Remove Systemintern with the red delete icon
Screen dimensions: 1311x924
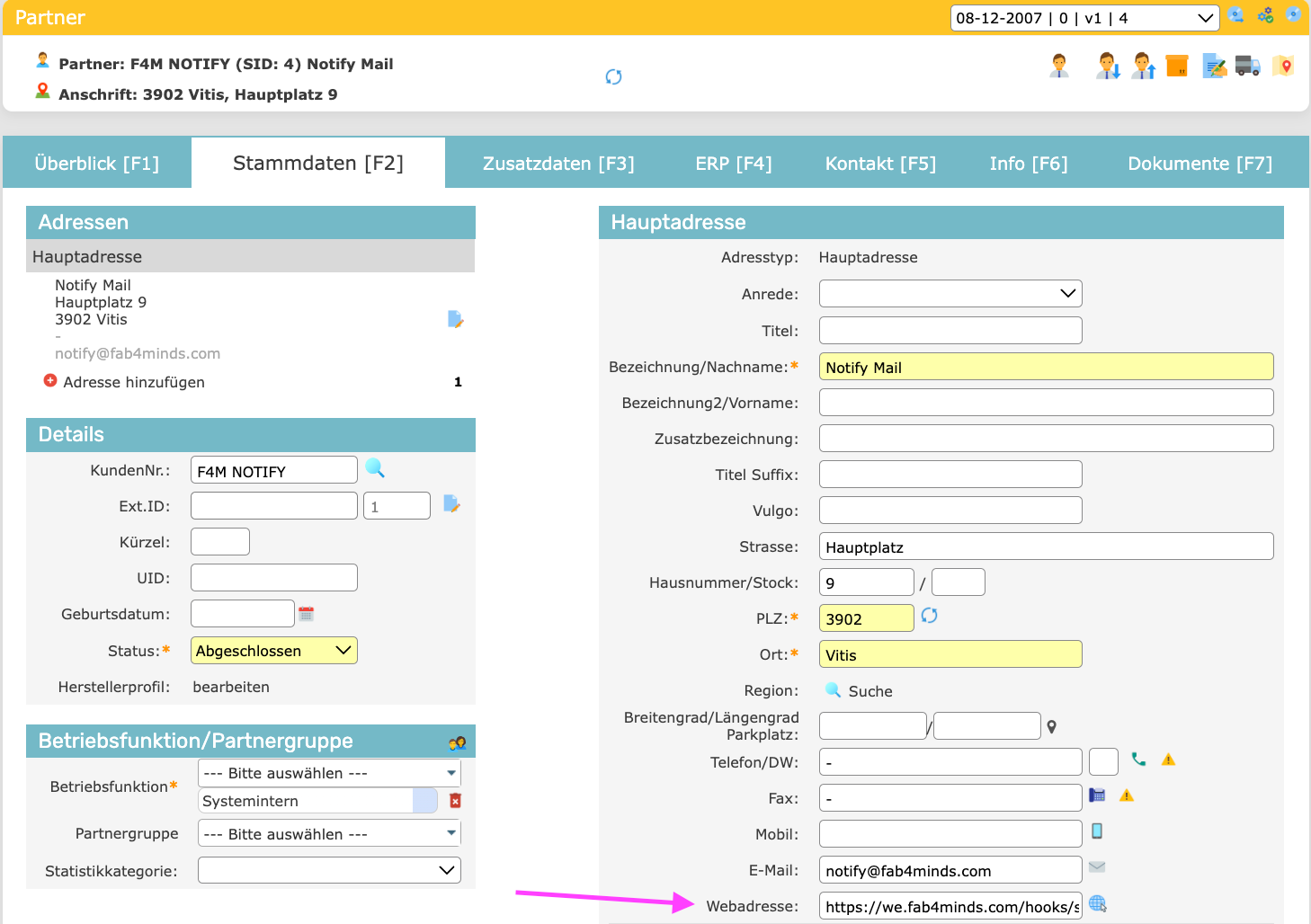455,801
